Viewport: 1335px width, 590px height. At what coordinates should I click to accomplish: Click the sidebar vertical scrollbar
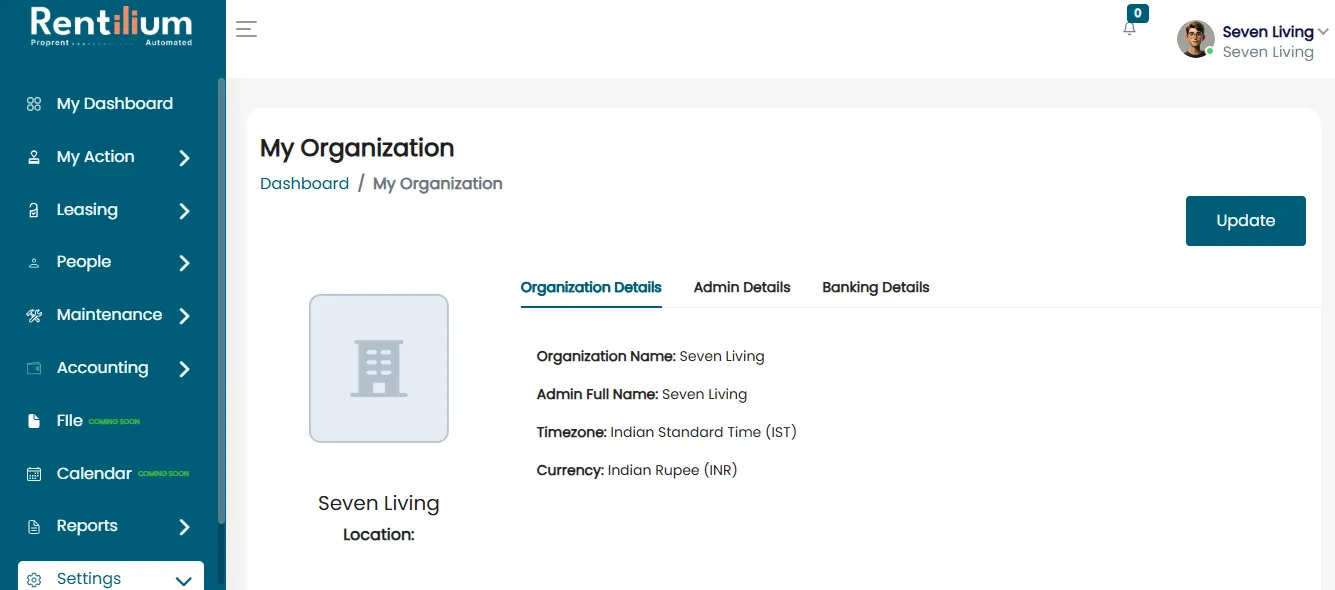[x=221, y=300]
